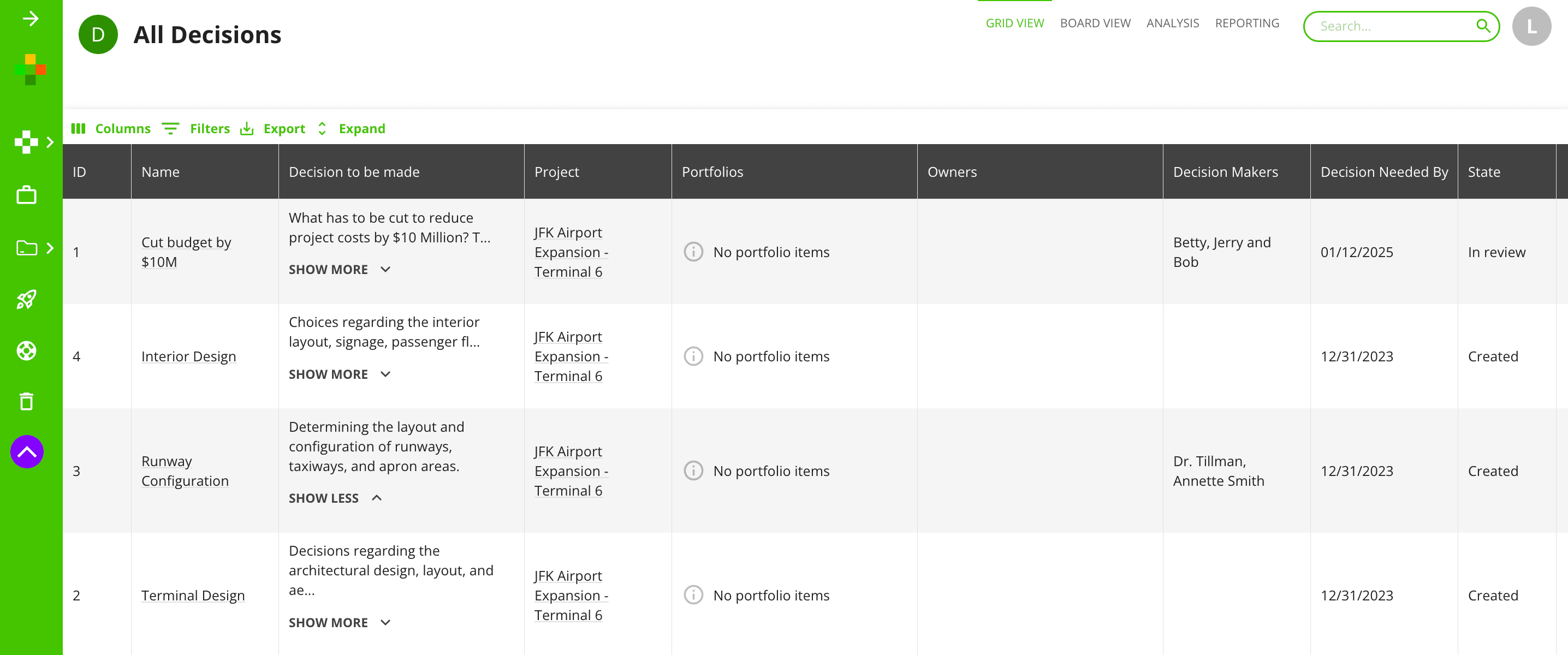Click the Export icon to export data
The image size is (1568, 655).
pos(248,128)
